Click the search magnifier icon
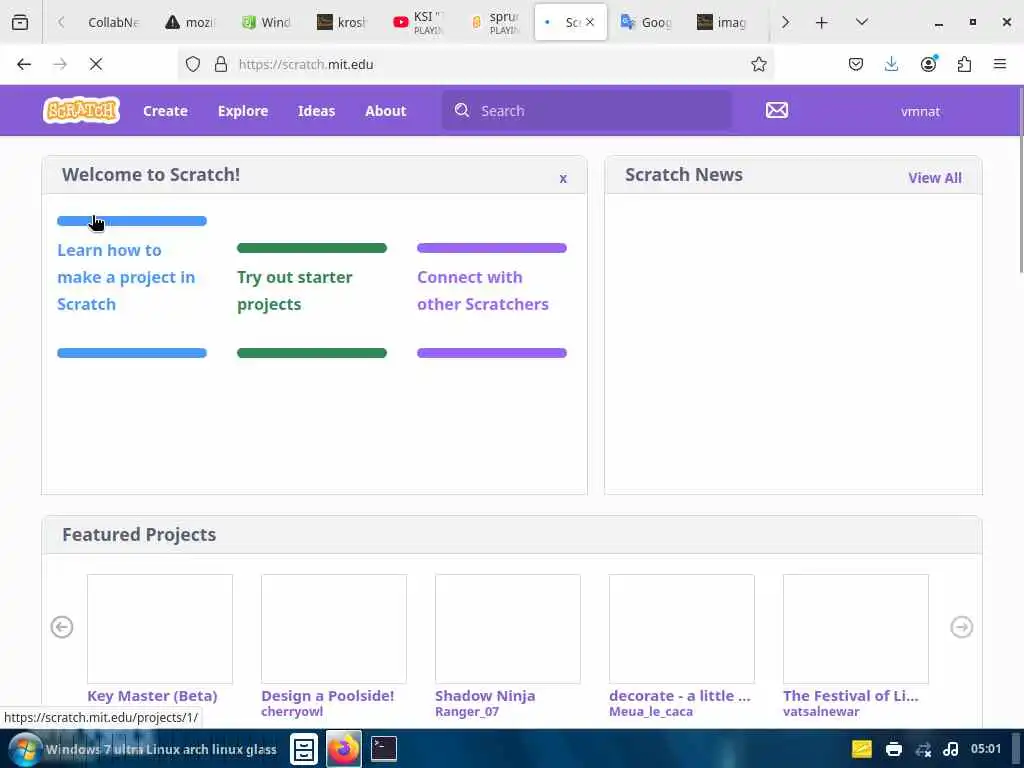1024x768 pixels. pos(462,110)
